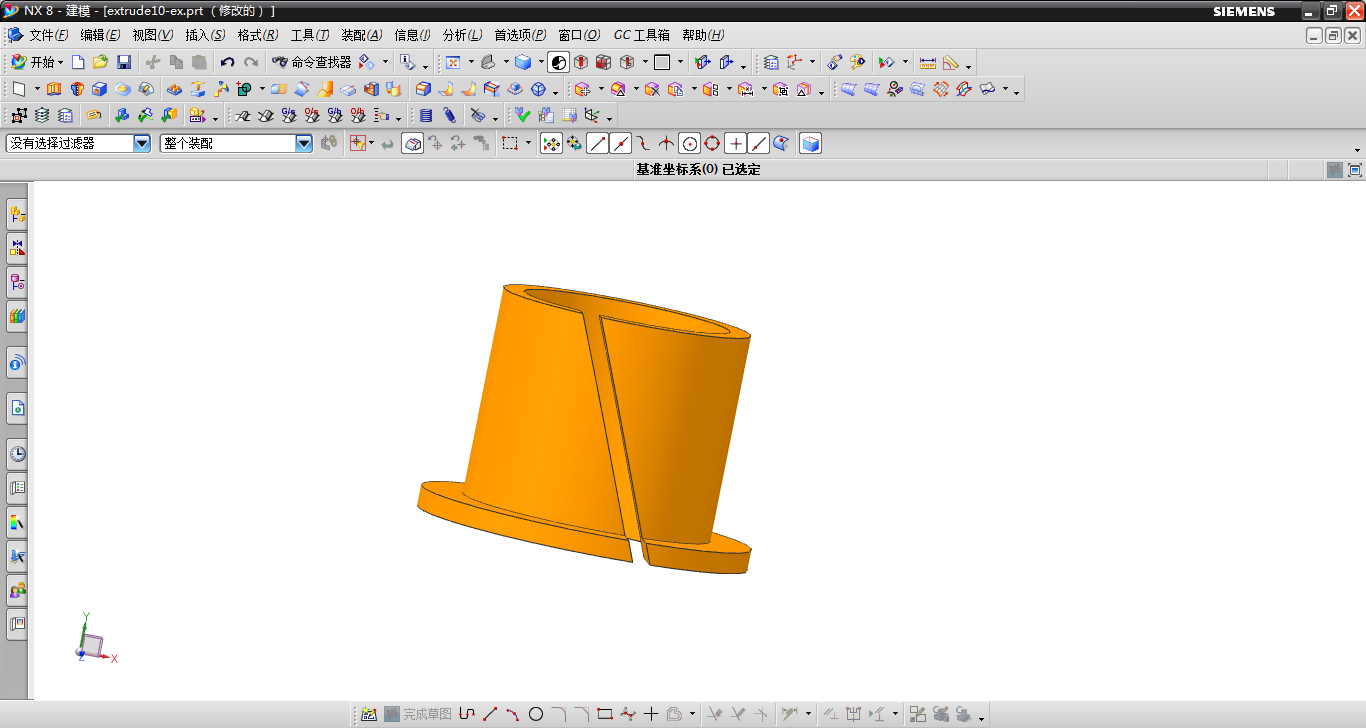Open the 工具(T) menu

coord(310,35)
